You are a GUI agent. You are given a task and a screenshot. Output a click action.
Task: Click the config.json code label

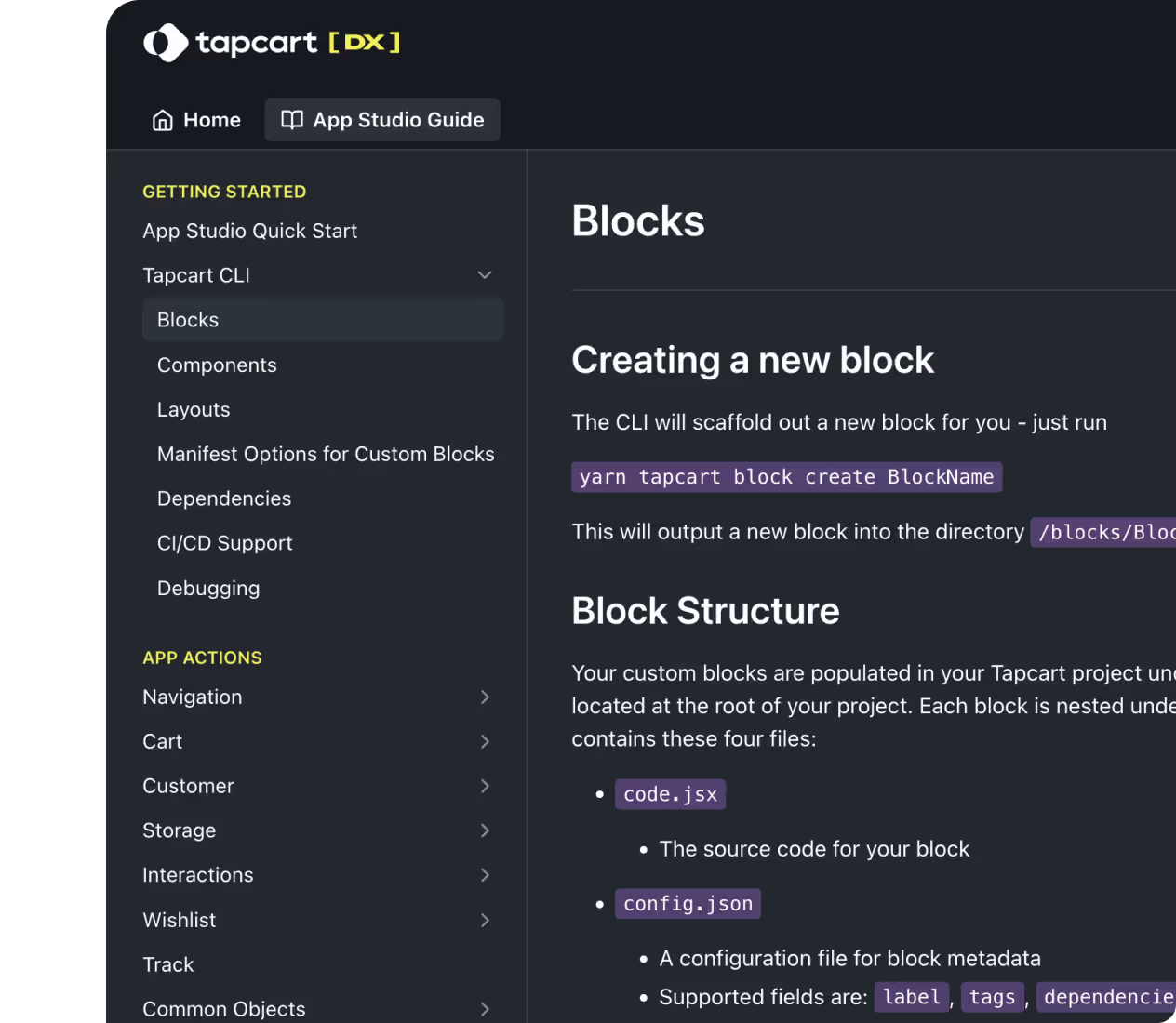tap(688, 904)
